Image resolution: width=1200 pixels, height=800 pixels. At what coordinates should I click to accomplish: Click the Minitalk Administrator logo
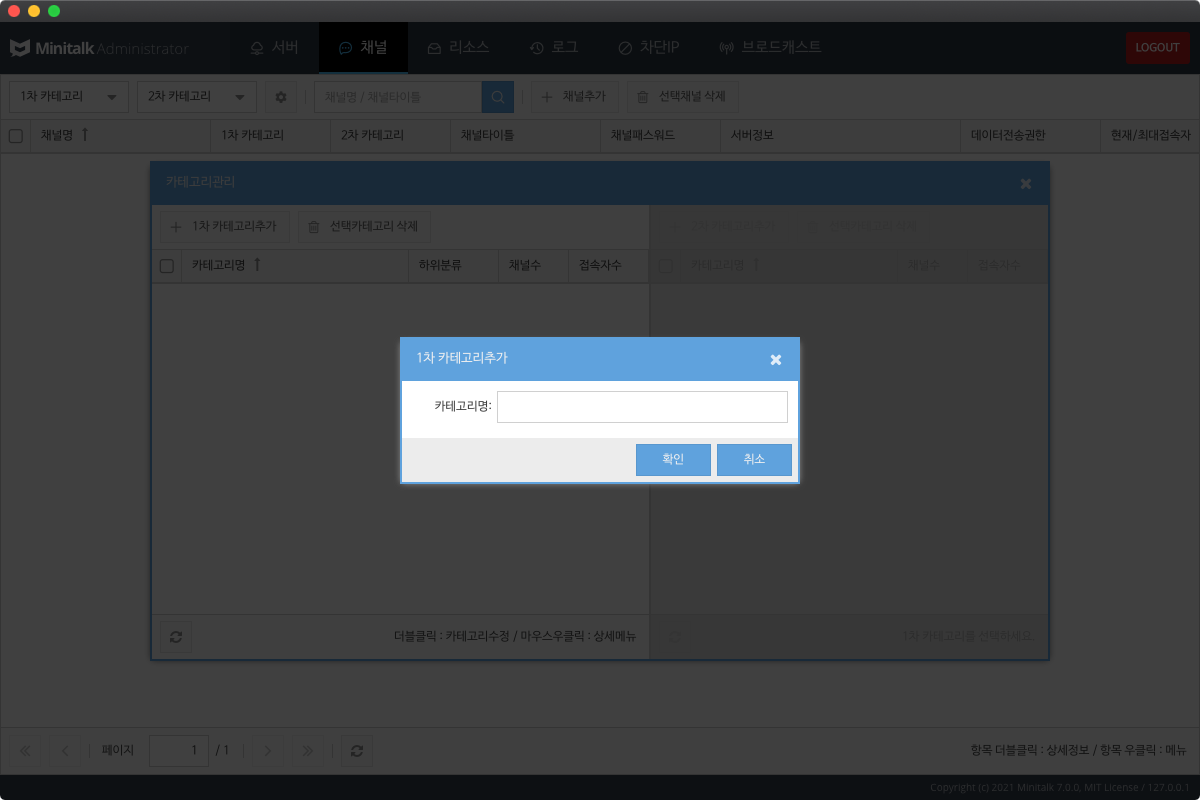click(x=99, y=48)
